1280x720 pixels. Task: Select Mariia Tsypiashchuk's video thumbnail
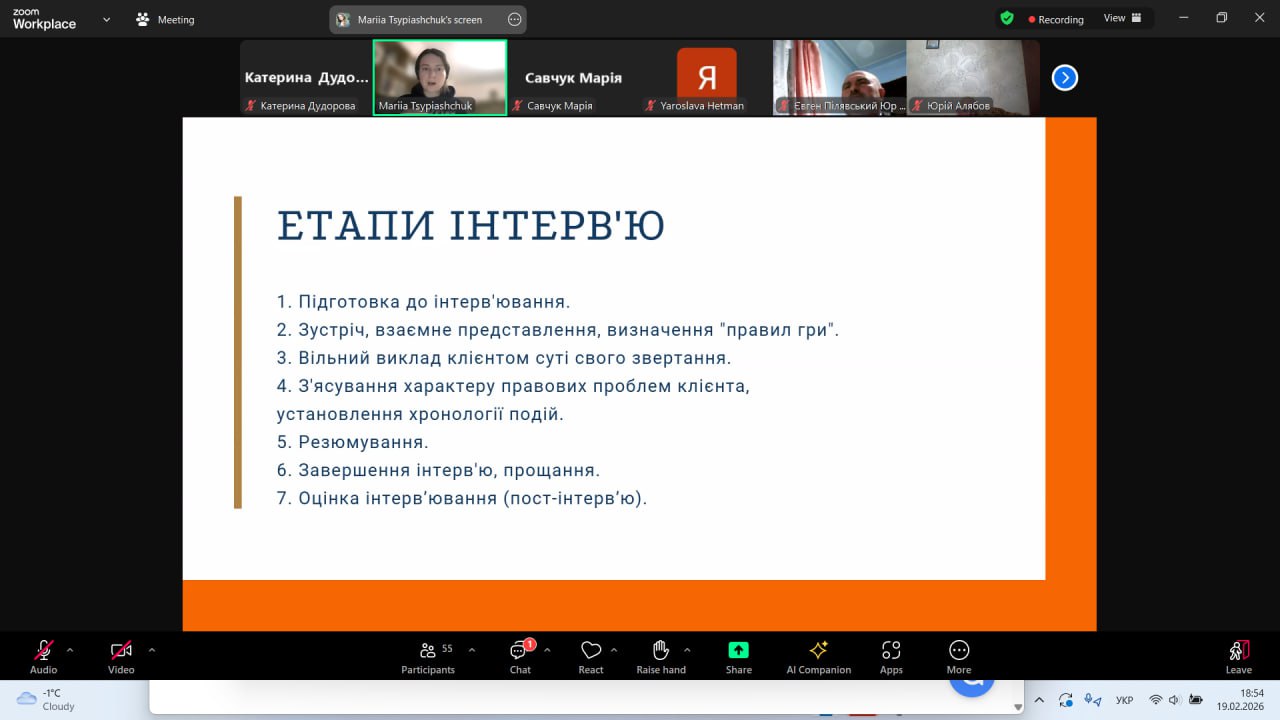click(x=440, y=77)
